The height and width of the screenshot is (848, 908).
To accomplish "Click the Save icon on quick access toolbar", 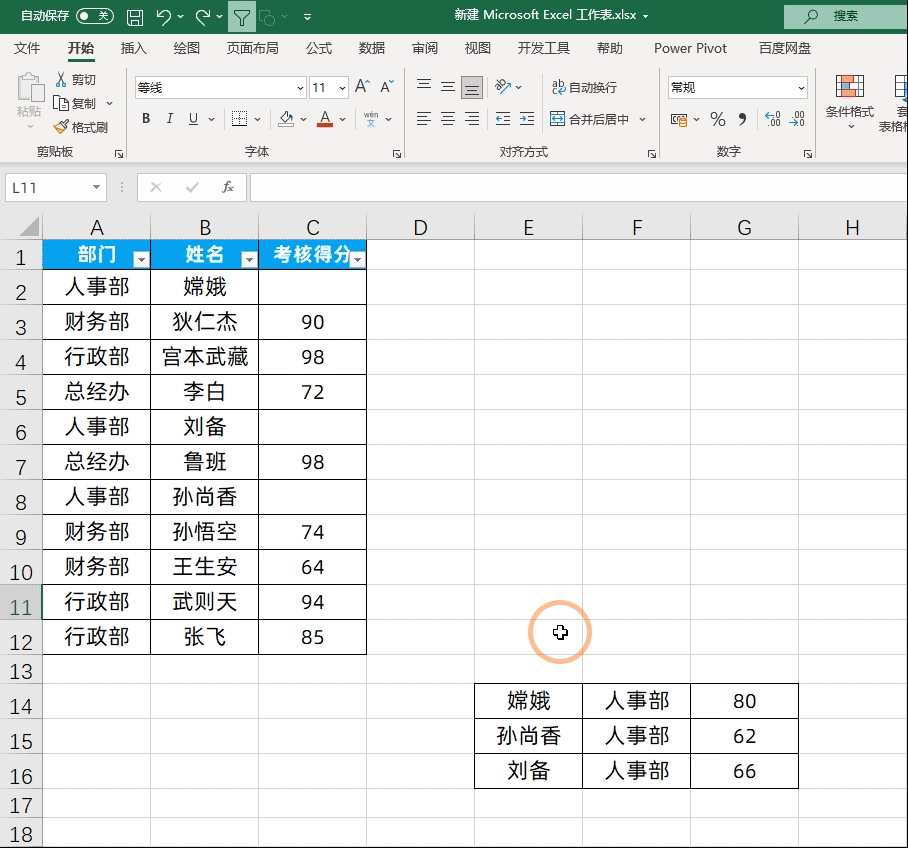I will point(134,17).
